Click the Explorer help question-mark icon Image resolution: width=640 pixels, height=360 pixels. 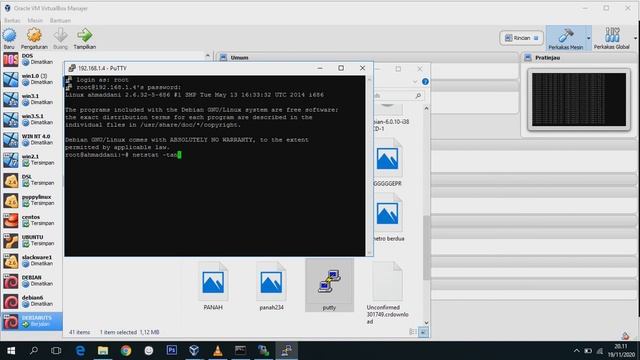click(x=425, y=82)
